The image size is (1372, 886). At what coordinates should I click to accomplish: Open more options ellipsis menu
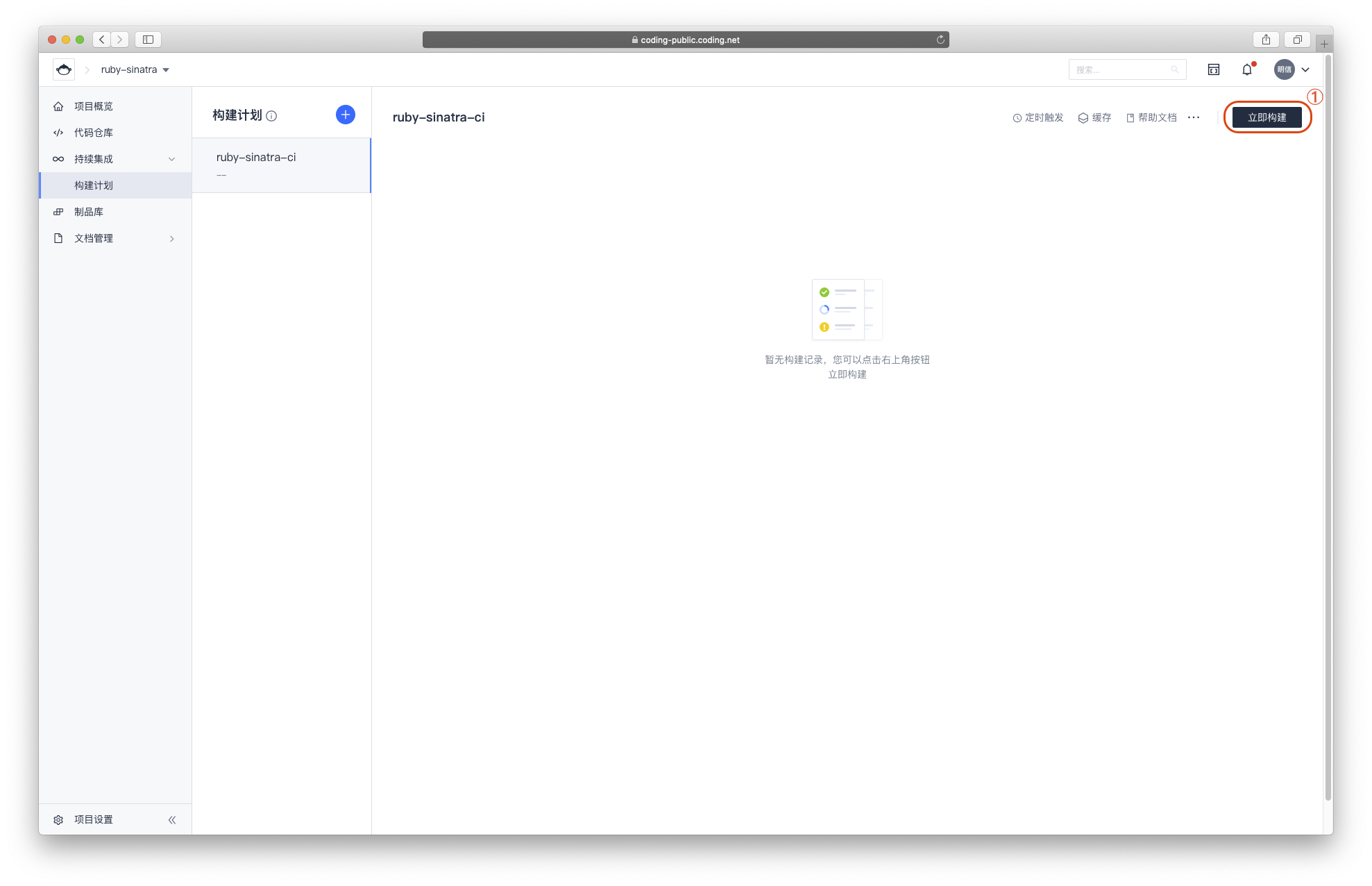(1194, 117)
